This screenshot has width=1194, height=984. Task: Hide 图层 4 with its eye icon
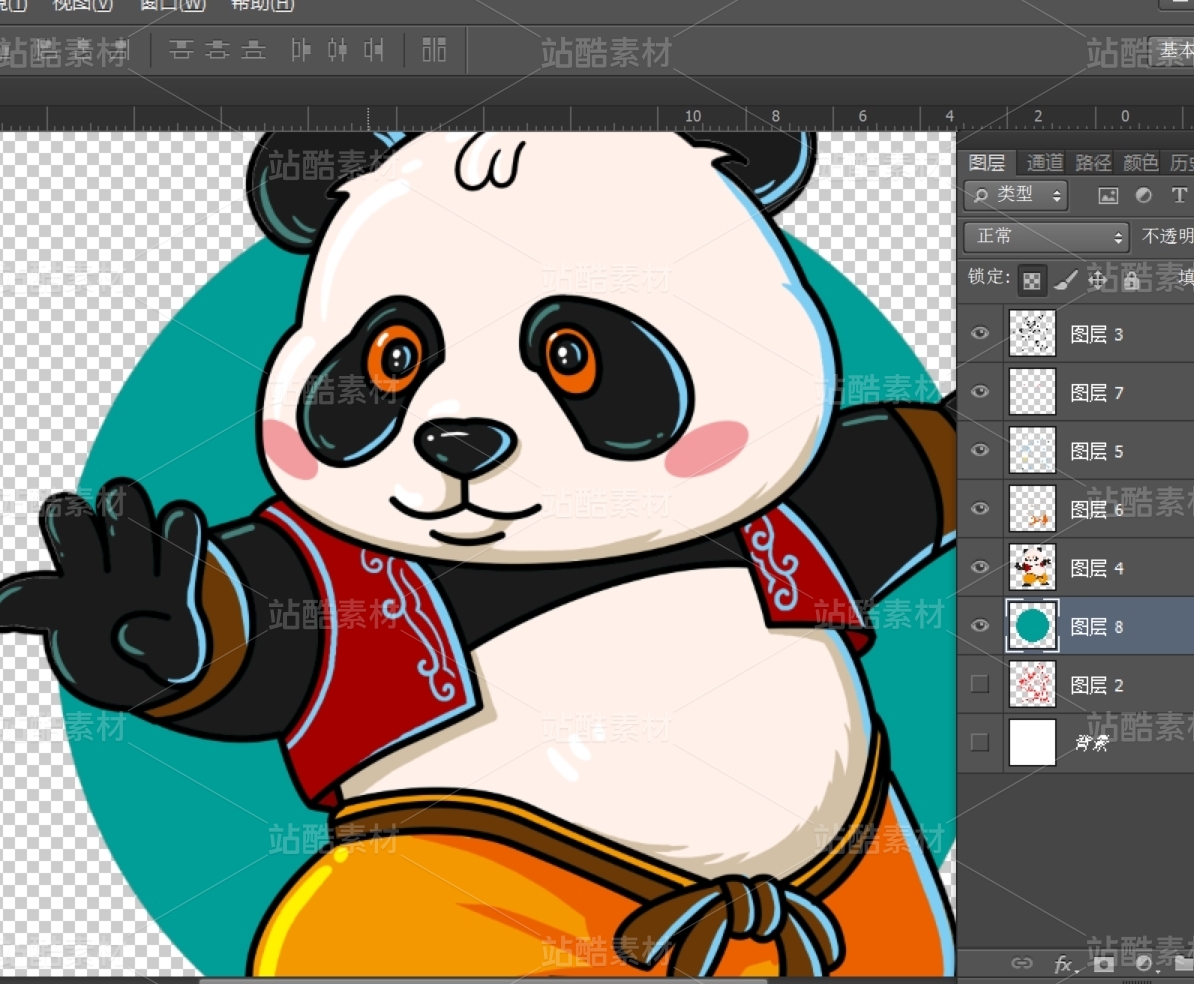[x=980, y=567]
